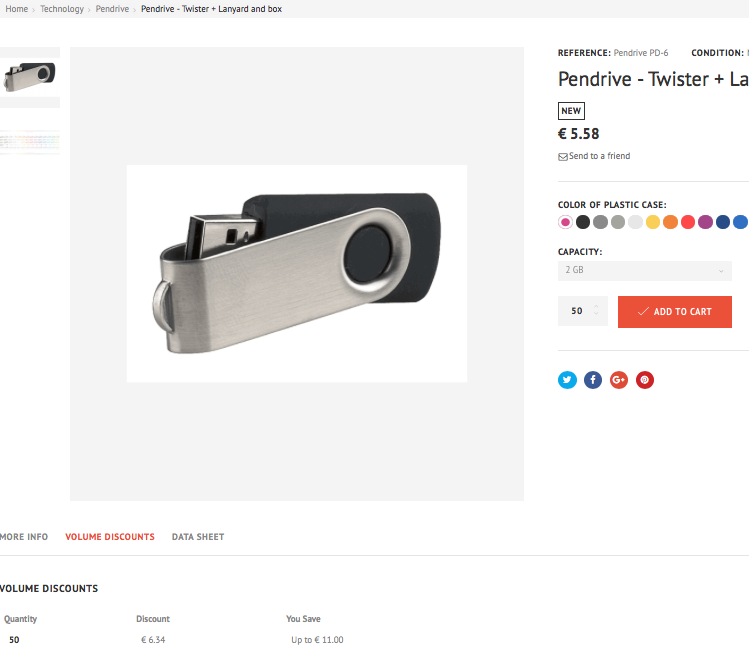Switch to the More Info tab
749x664 pixels.
[x=24, y=537]
